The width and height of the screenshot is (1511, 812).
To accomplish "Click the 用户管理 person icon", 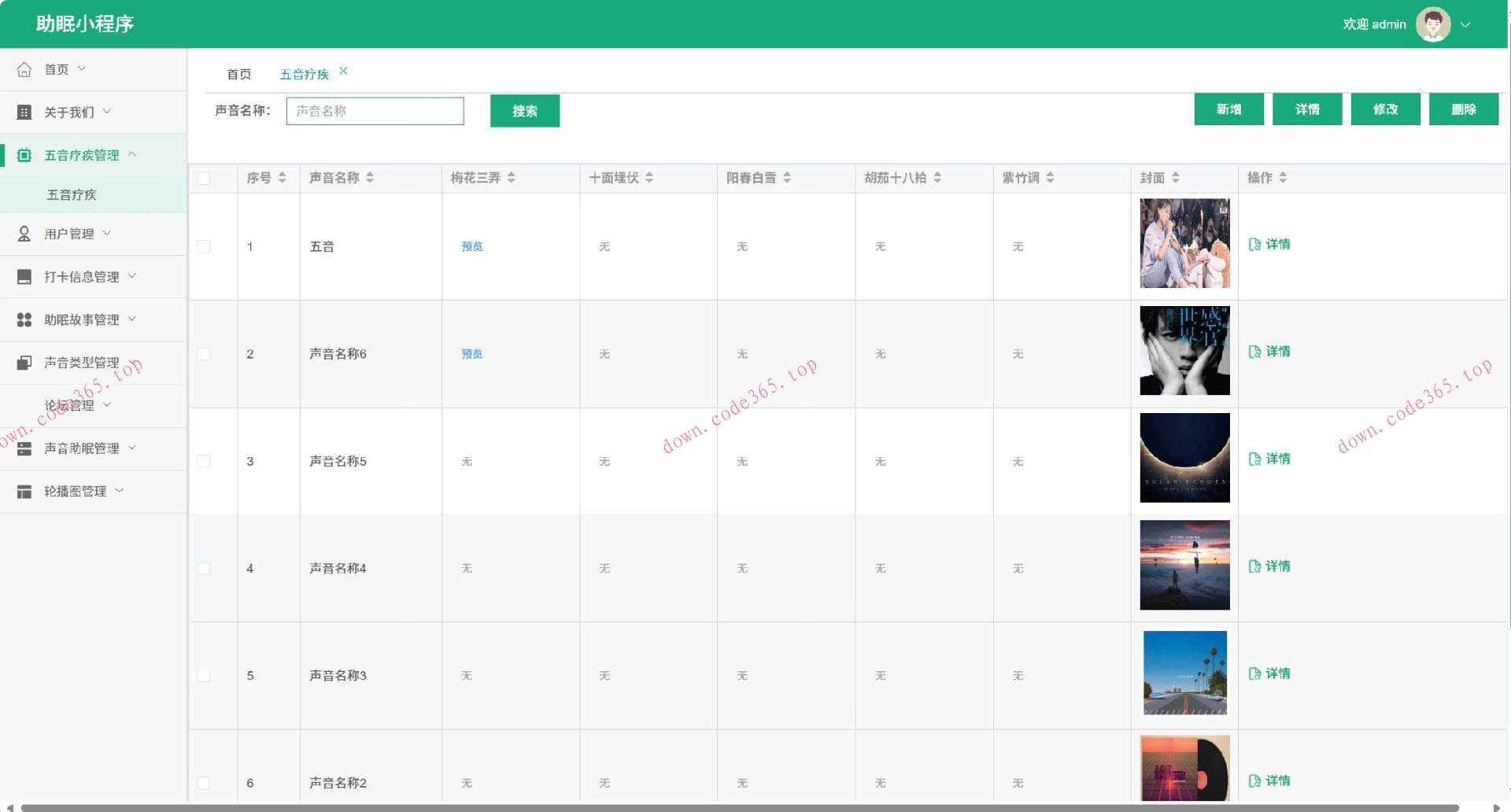I will [x=24, y=234].
